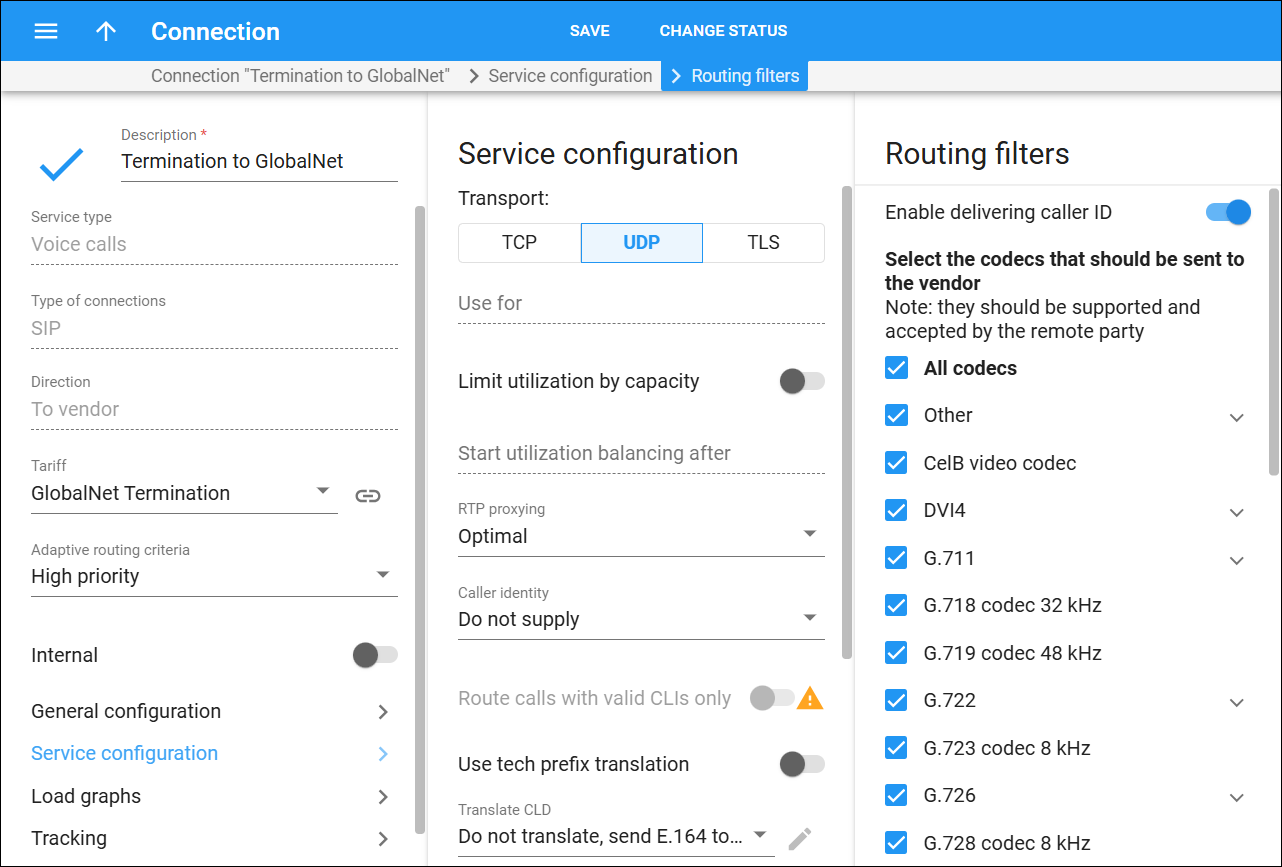
Task: Select the Routing filters breadcrumb
Action: (x=735, y=76)
